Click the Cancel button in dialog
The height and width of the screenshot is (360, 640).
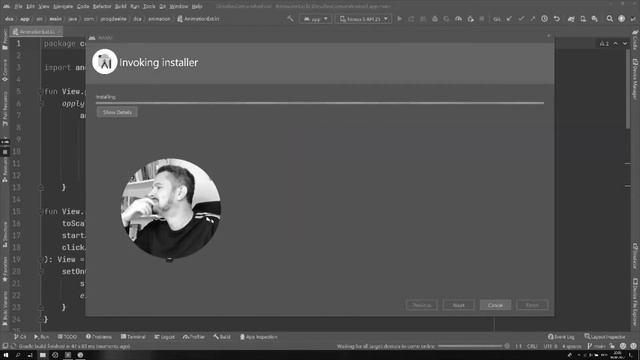[495, 305]
